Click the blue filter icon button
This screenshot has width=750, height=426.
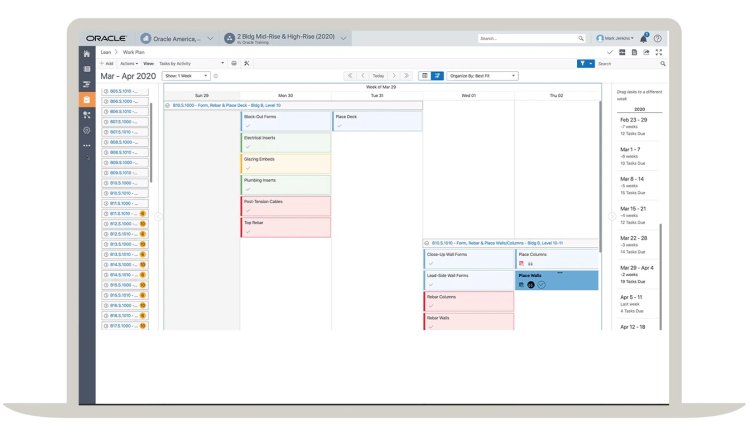point(582,63)
